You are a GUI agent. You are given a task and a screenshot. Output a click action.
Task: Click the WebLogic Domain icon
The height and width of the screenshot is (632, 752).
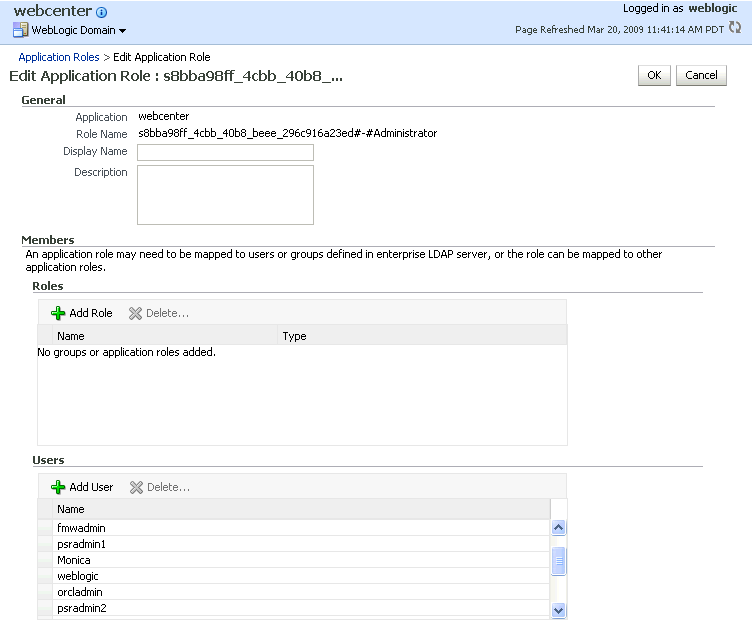click(20, 30)
